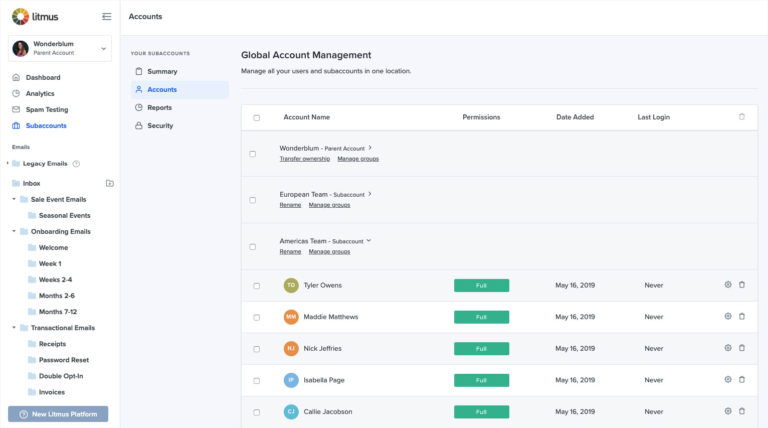The width and height of the screenshot is (768, 428).
Task: Open the Seasonal Events folder
Action: (64, 215)
